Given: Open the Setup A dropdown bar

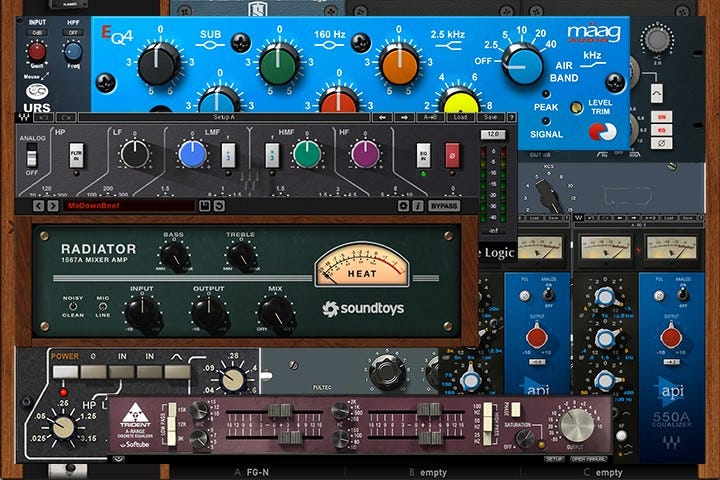Looking at the screenshot, I should pyautogui.click(x=224, y=118).
